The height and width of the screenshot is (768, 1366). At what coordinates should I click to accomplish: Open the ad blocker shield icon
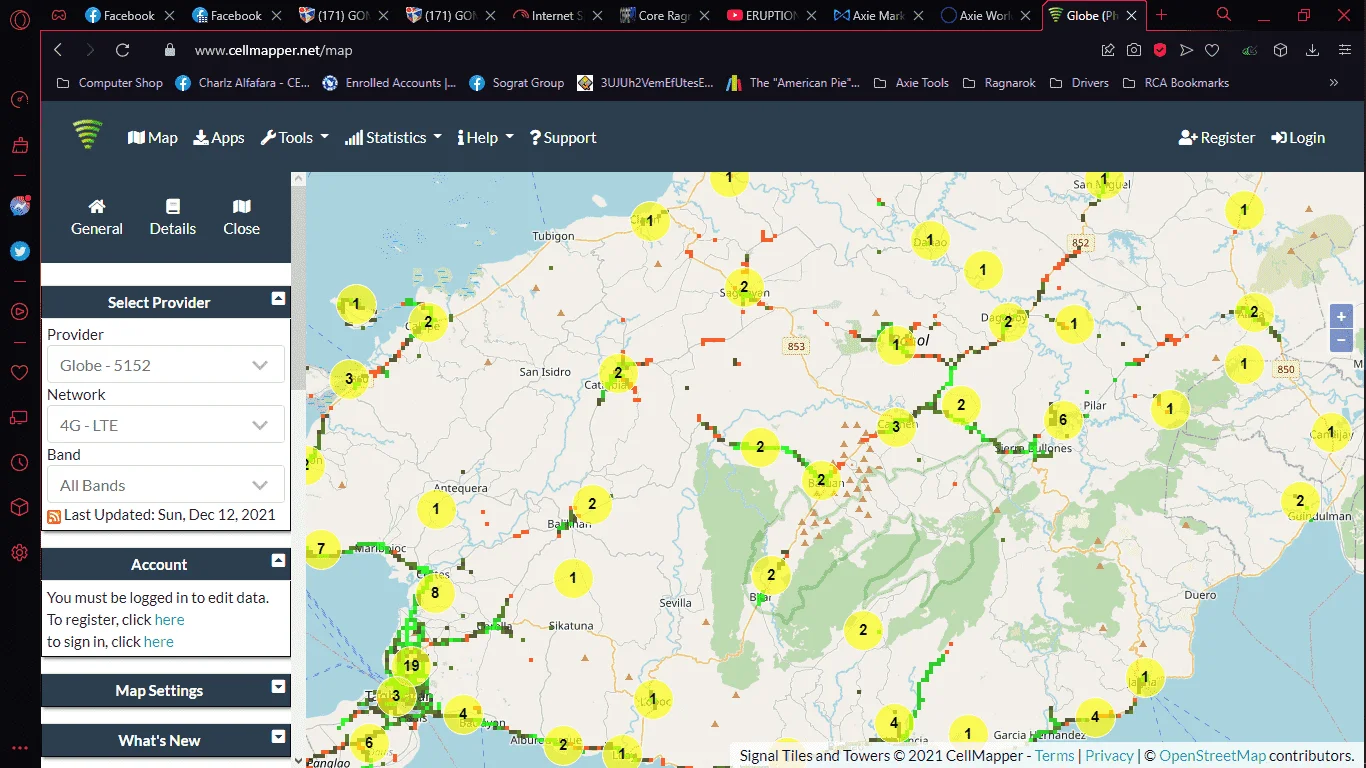1160,50
